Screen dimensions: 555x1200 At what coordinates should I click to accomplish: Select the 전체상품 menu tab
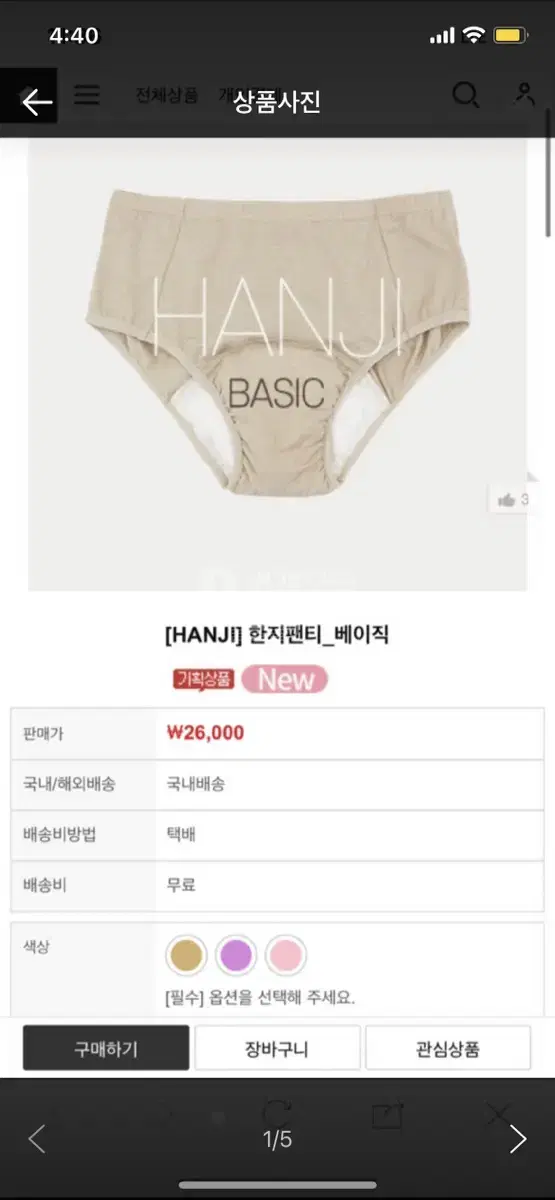(x=169, y=95)
